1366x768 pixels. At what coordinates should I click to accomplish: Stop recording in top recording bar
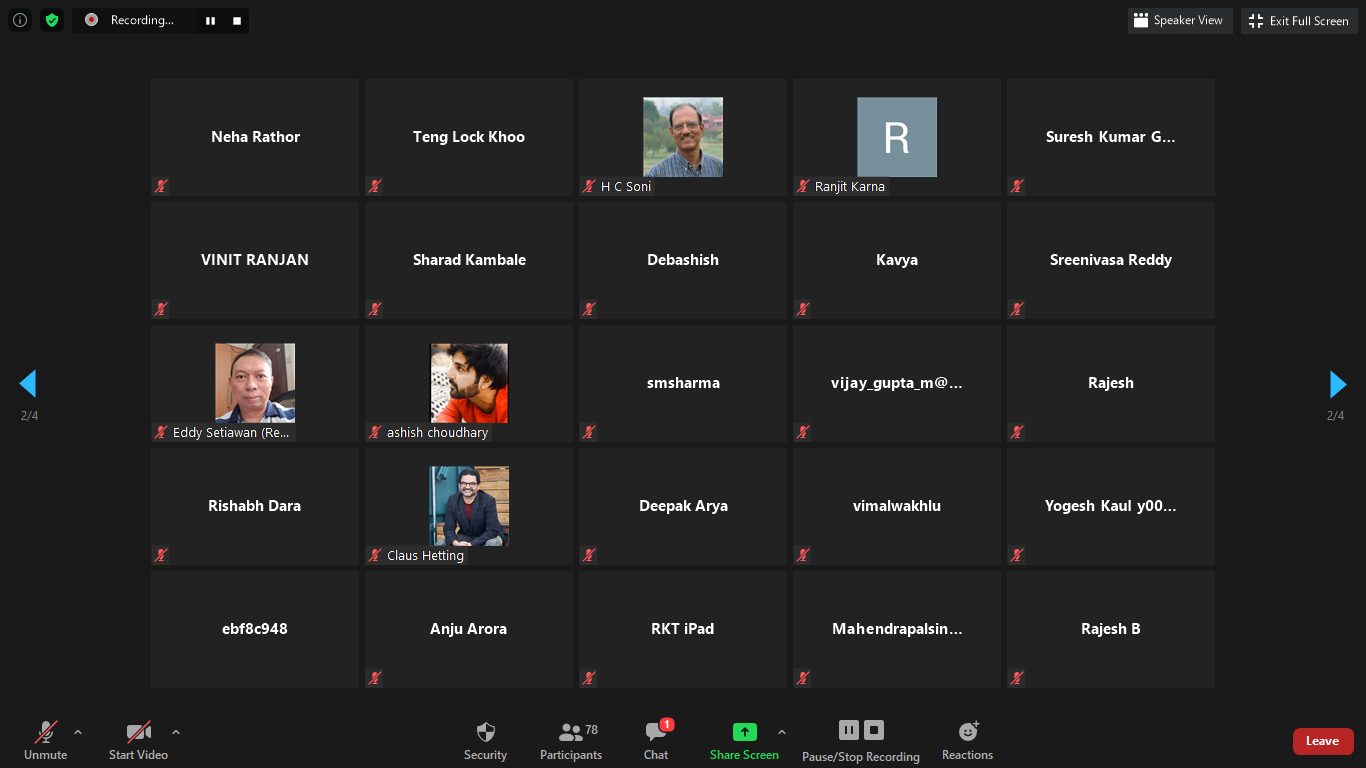click(x=237, y=20)
